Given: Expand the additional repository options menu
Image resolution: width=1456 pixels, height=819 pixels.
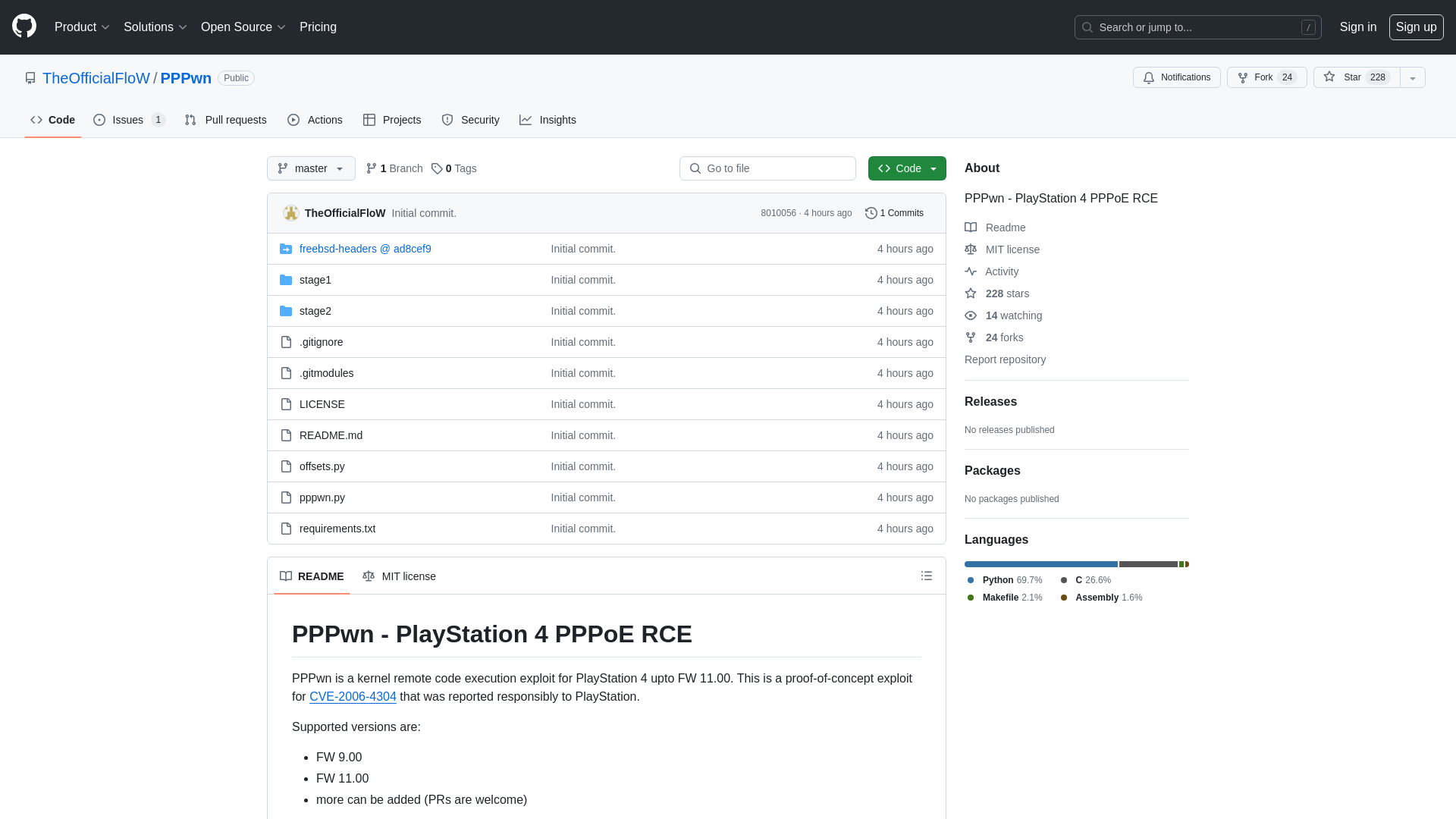Looking at the screenshot, I should point(1413,77).
